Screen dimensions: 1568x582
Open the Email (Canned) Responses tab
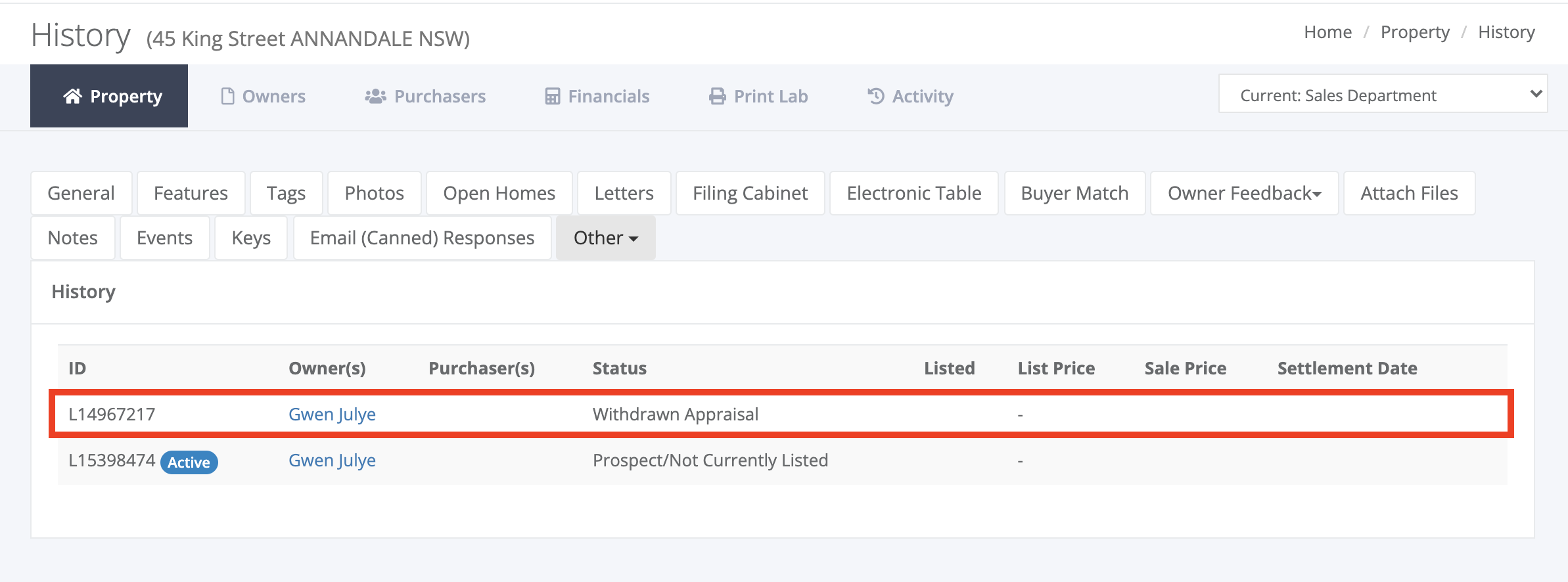coord(422,238)
